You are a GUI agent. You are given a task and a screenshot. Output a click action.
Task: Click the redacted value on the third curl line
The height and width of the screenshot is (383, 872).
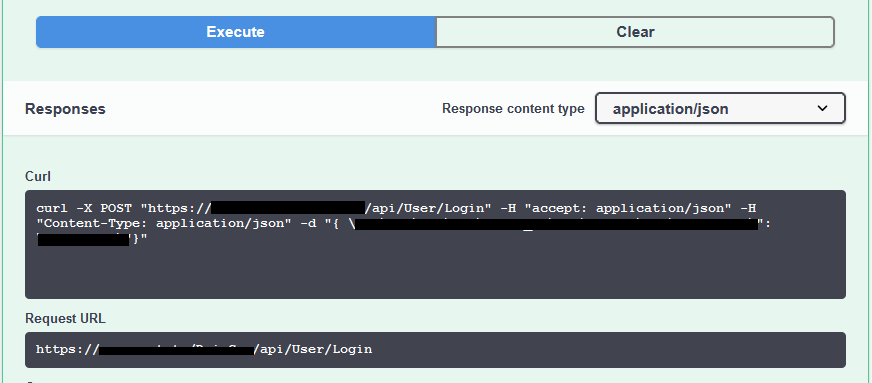(83, 240)
